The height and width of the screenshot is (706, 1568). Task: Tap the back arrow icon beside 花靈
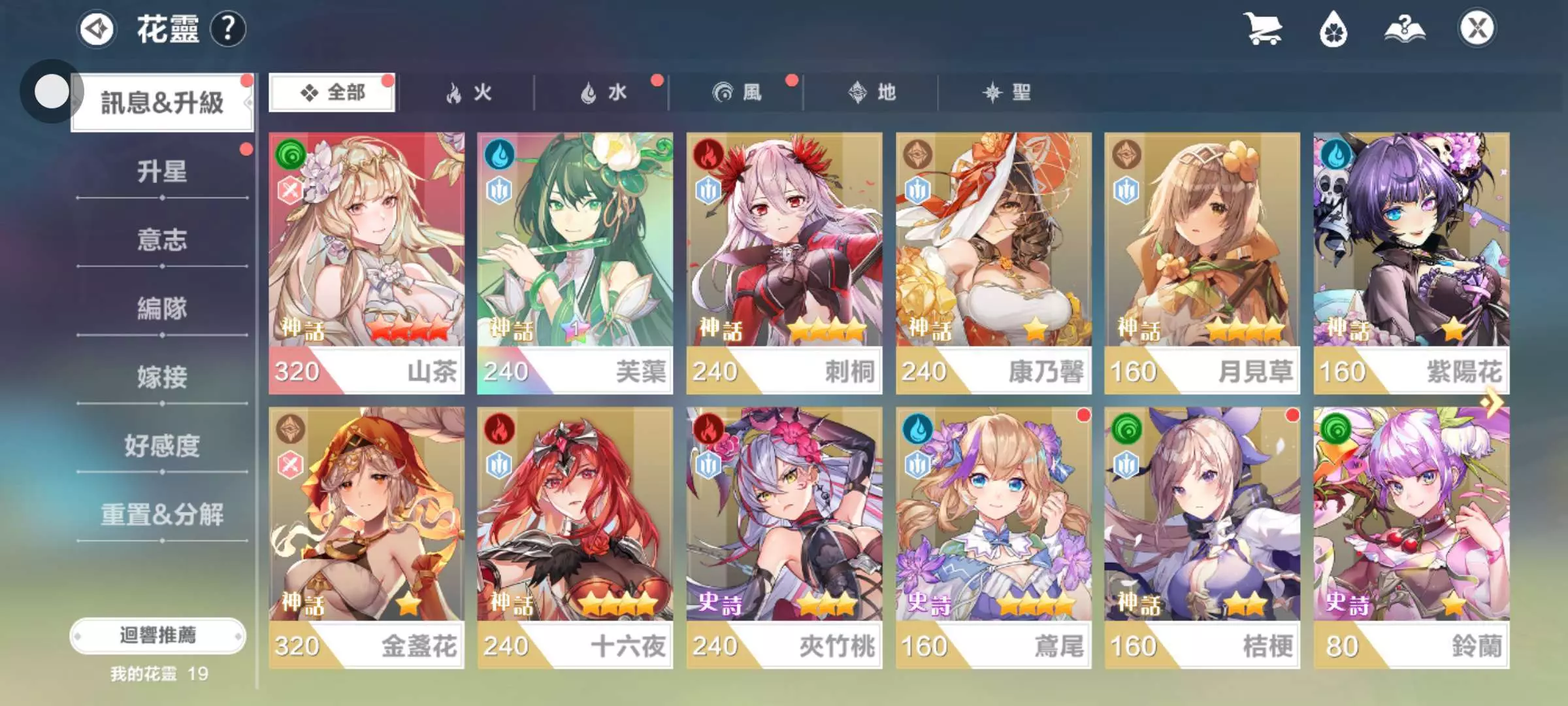(x=97, y=29)
